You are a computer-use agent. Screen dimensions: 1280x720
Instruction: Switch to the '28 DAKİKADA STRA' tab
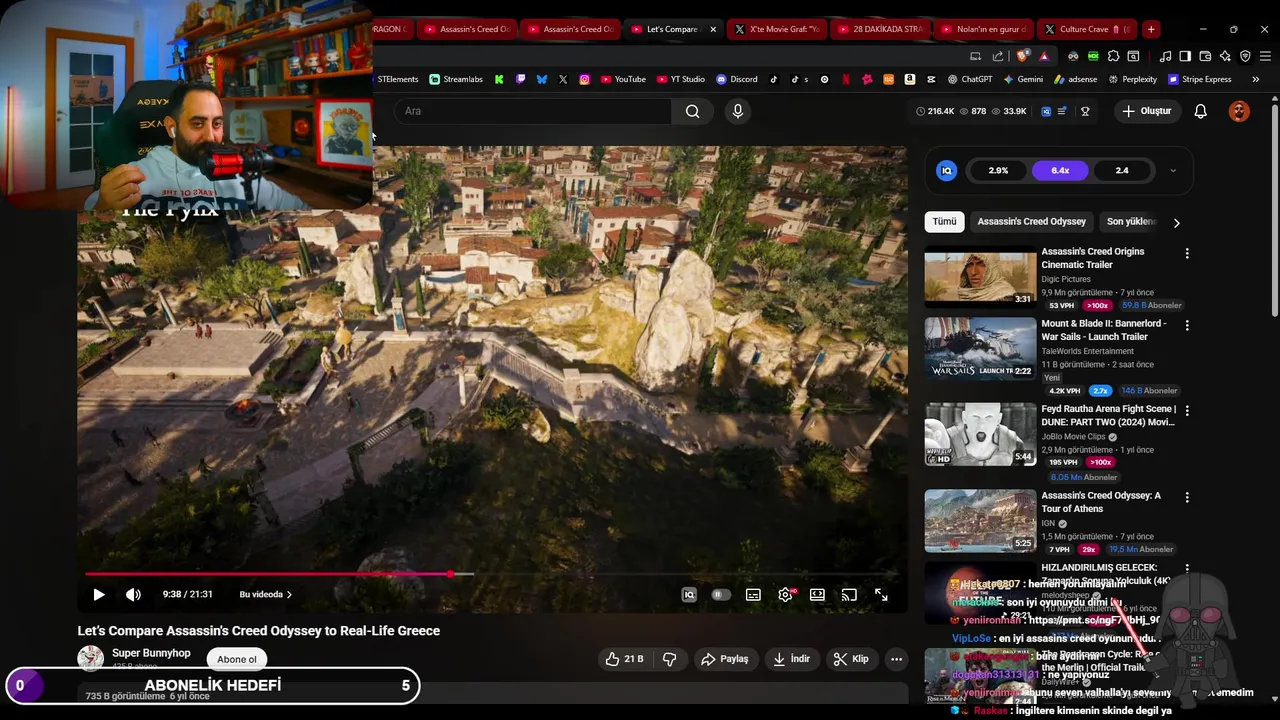[x=880, y=29]
